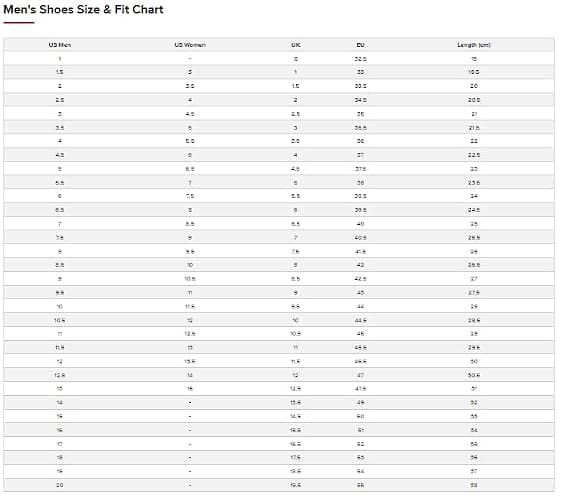Click the EU 40 cell
The image size is (565, 500).
coord(360,224)
